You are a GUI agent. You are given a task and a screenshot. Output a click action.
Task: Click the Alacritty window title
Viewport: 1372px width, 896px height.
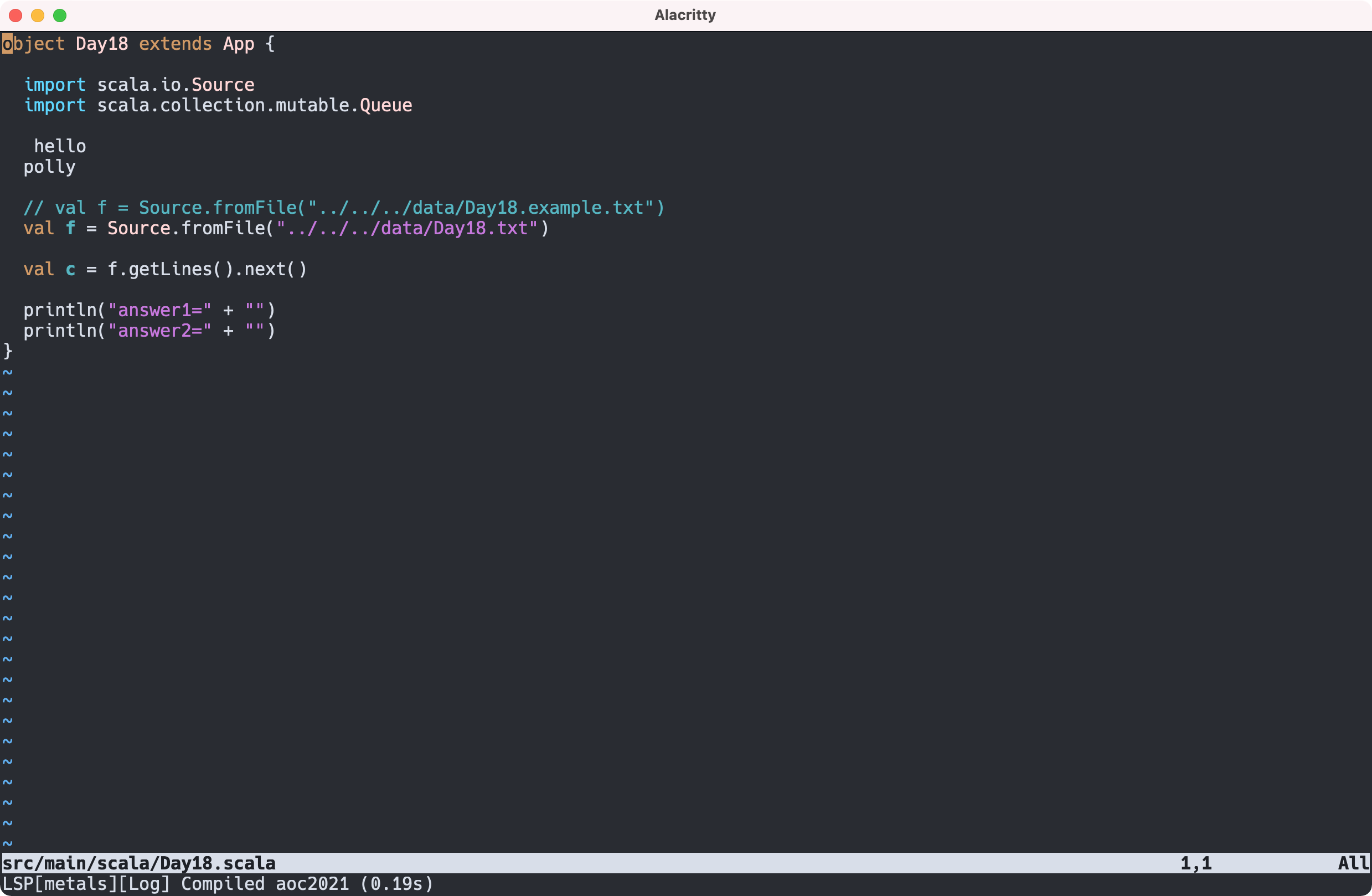(685, 15)
